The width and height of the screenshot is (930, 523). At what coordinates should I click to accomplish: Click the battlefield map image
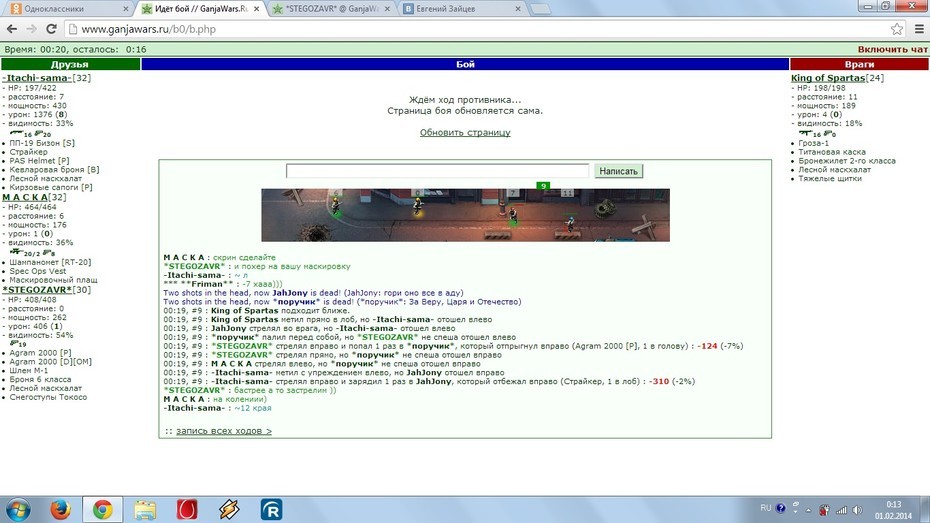[x=466, y=215]
